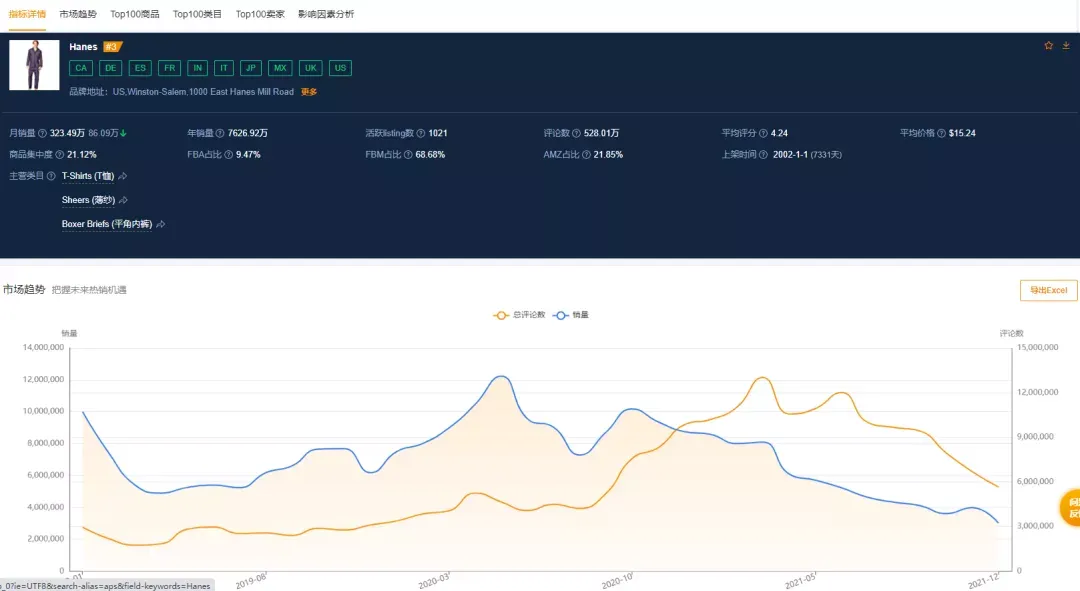Screen dimensions: 1080x591
Task: Click the sales change figure 86.09万
Action: point(103,133)
